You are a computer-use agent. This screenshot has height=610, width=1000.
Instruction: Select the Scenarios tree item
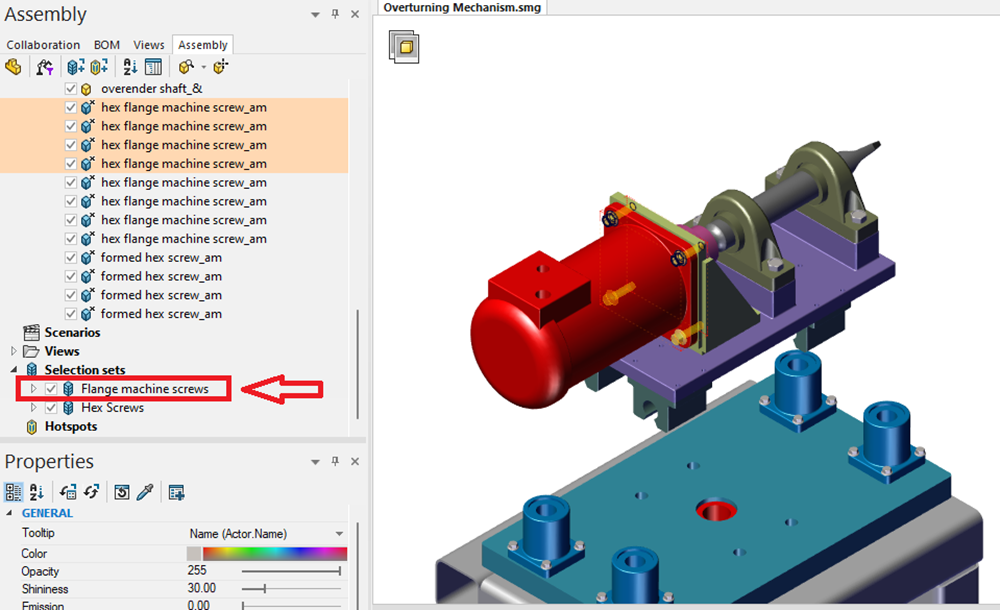click(73, 332)
